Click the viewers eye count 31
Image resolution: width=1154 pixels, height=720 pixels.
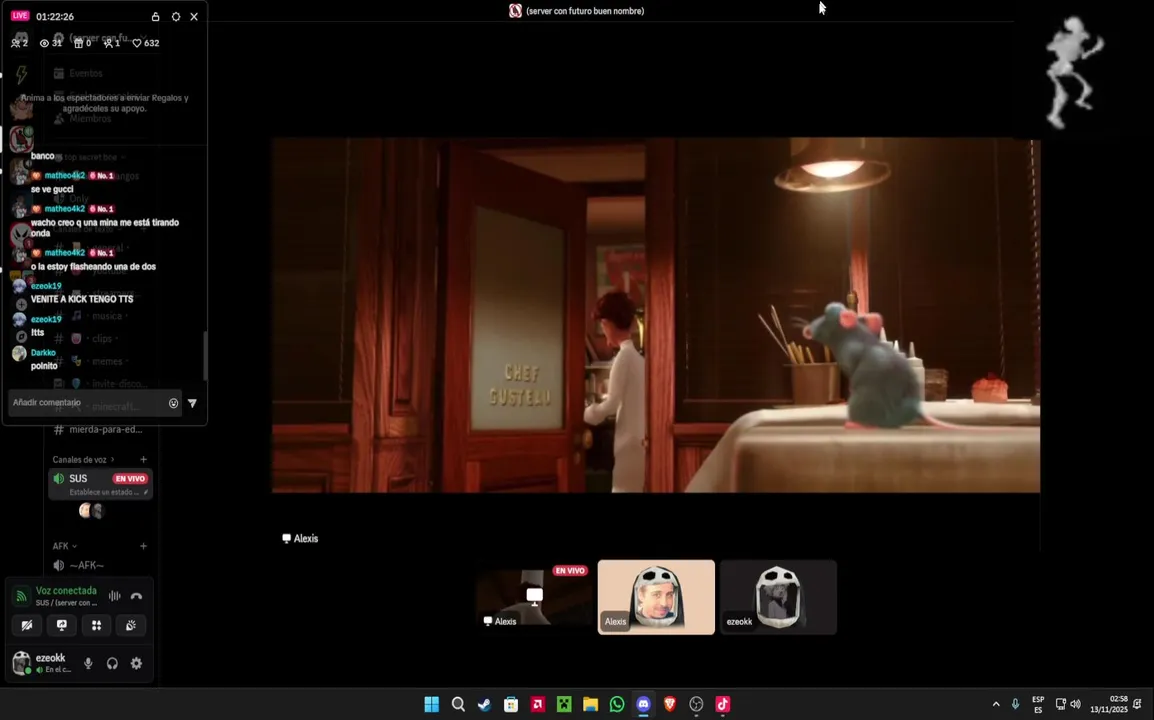[x=51, y=43]
